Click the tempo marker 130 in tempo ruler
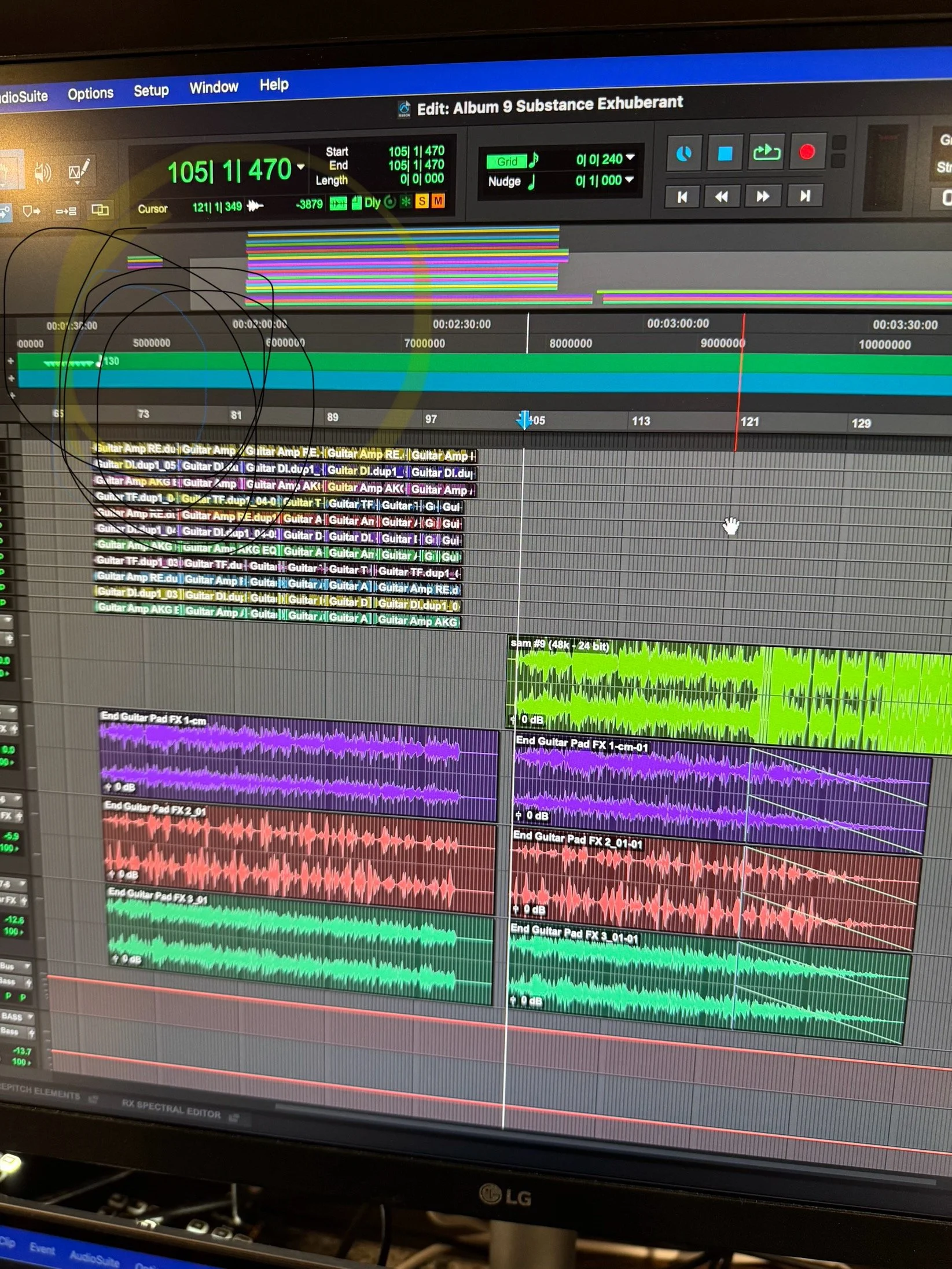Viewport: 952px width, 1269px height. [108, 361]
